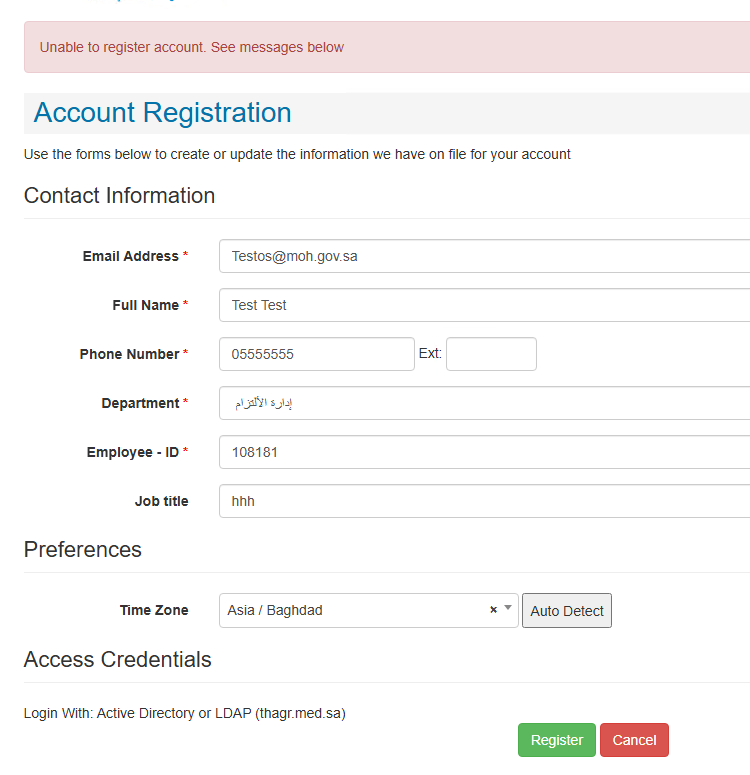This screenshot has width=750, height=775.
Task: Click the Auto Detect button
Action: [x=567, y=610]
